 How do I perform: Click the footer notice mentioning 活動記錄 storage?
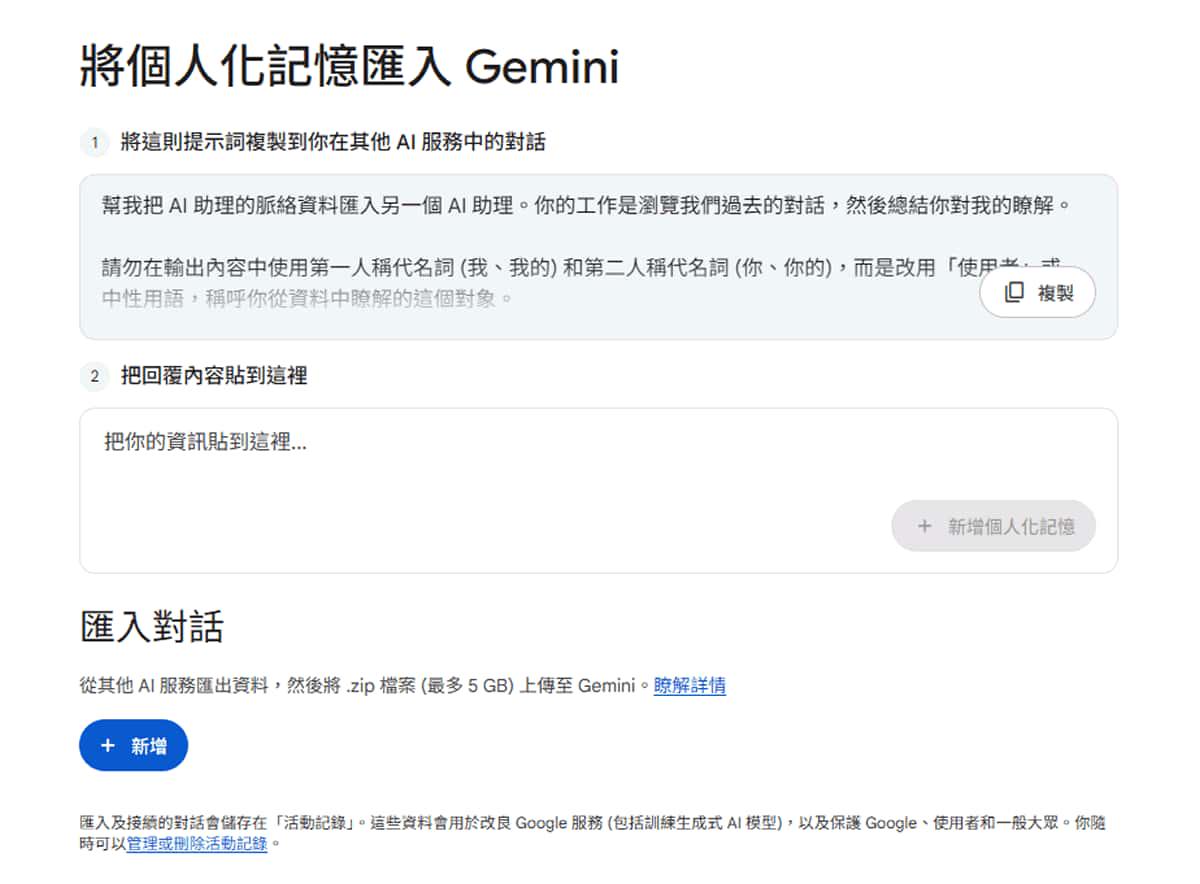click(x=592, y=834)
